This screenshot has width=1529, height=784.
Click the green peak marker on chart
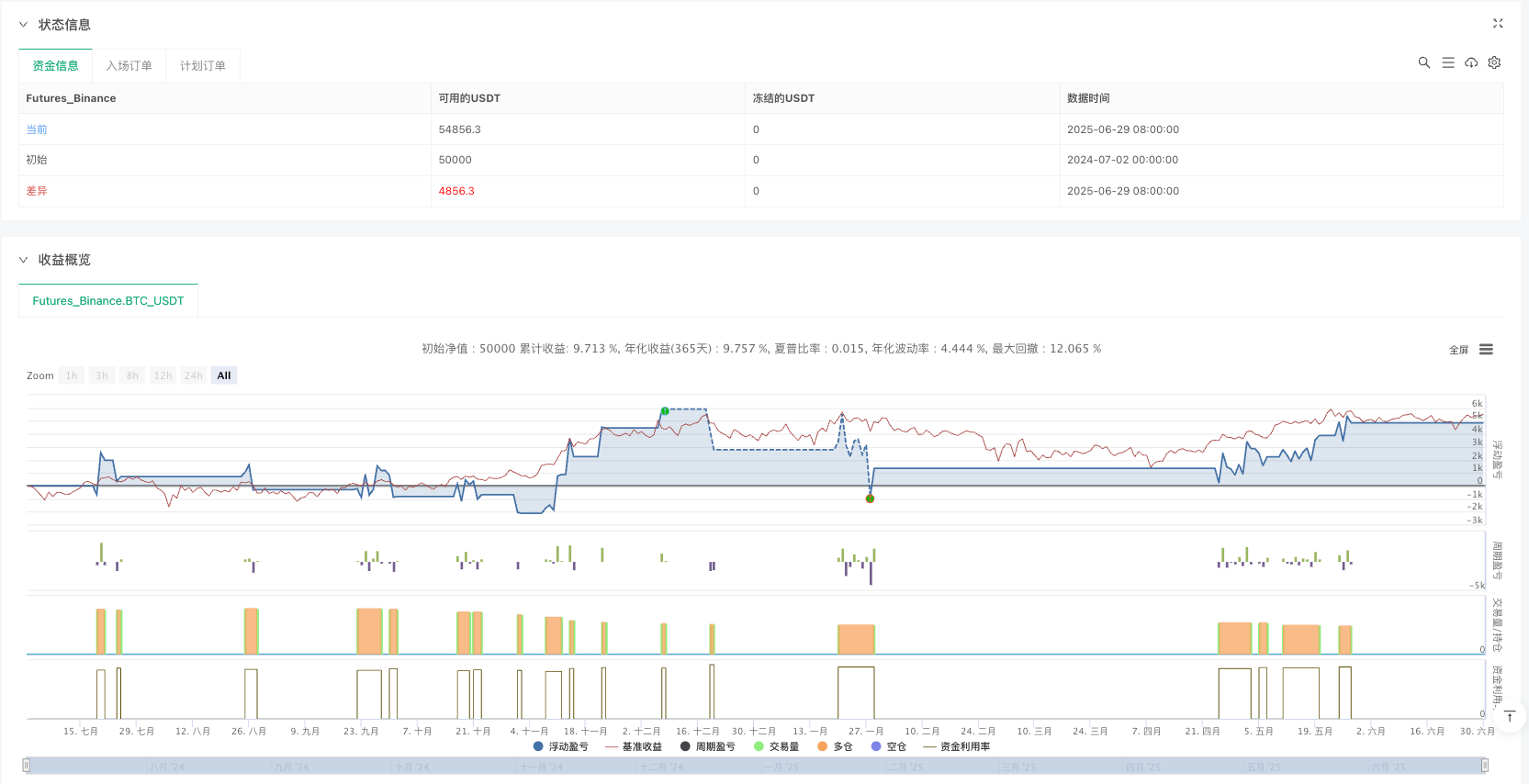pos(665,411)
